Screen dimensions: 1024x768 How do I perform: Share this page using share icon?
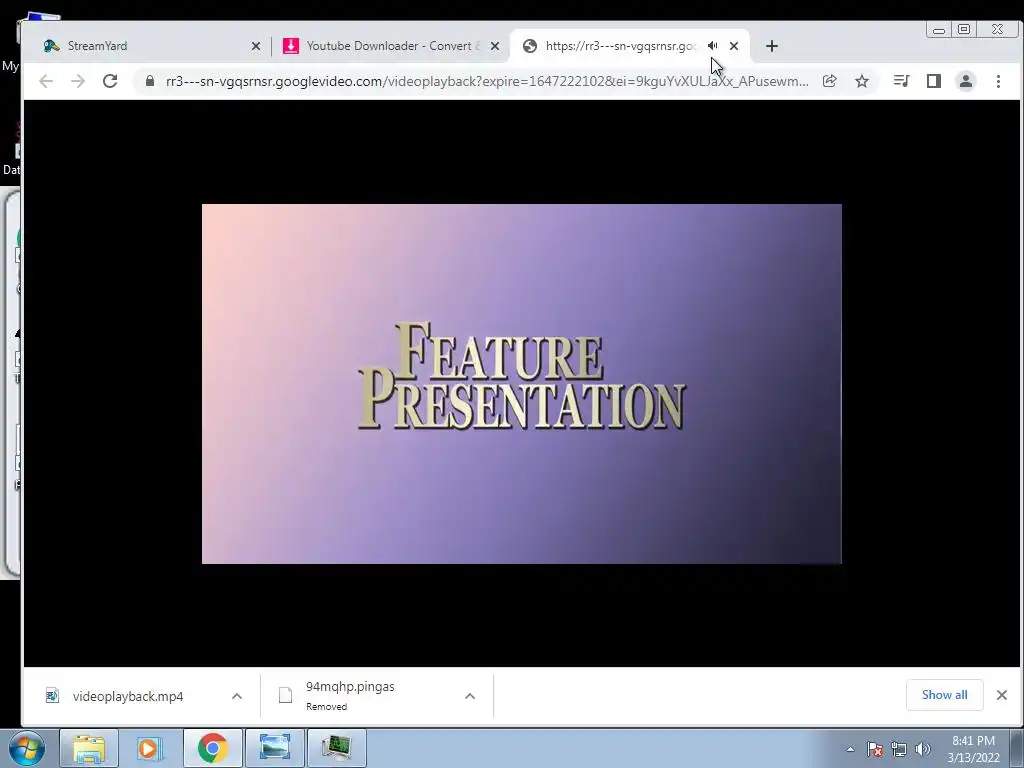(829, 81)
